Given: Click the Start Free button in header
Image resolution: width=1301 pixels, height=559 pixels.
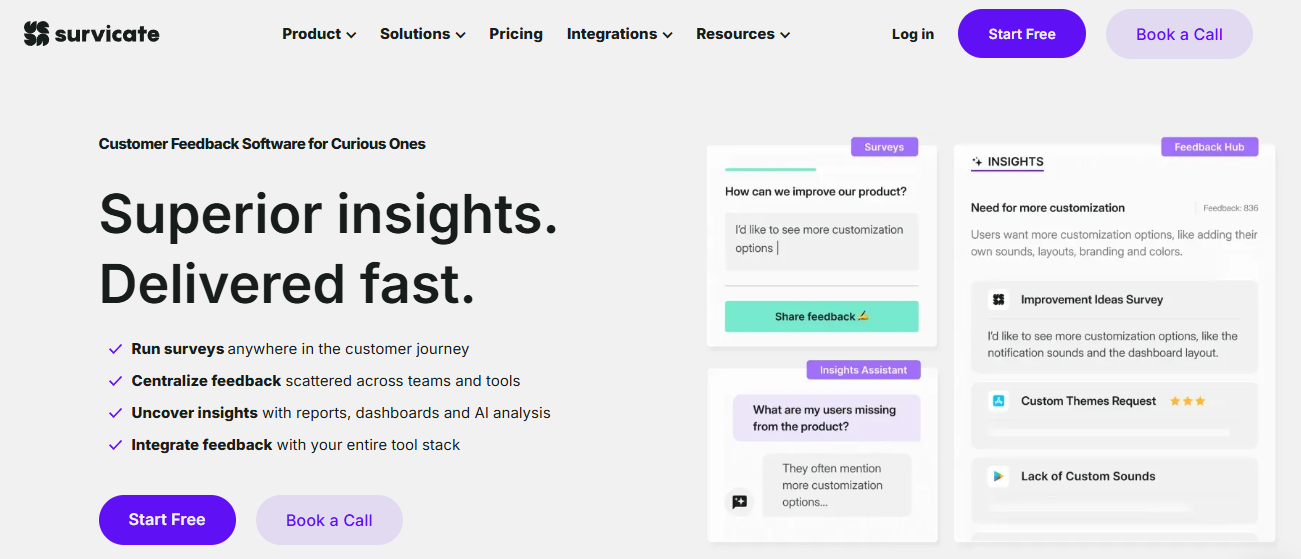Looking at the screenshot, I should pyautogui.click(x=1022, y=34).
